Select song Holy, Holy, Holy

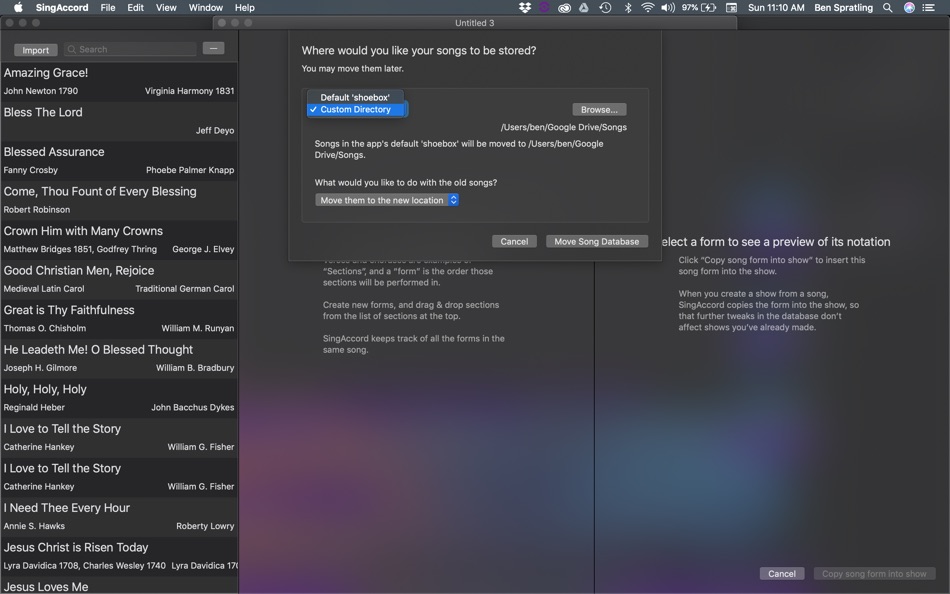point(119,398)
